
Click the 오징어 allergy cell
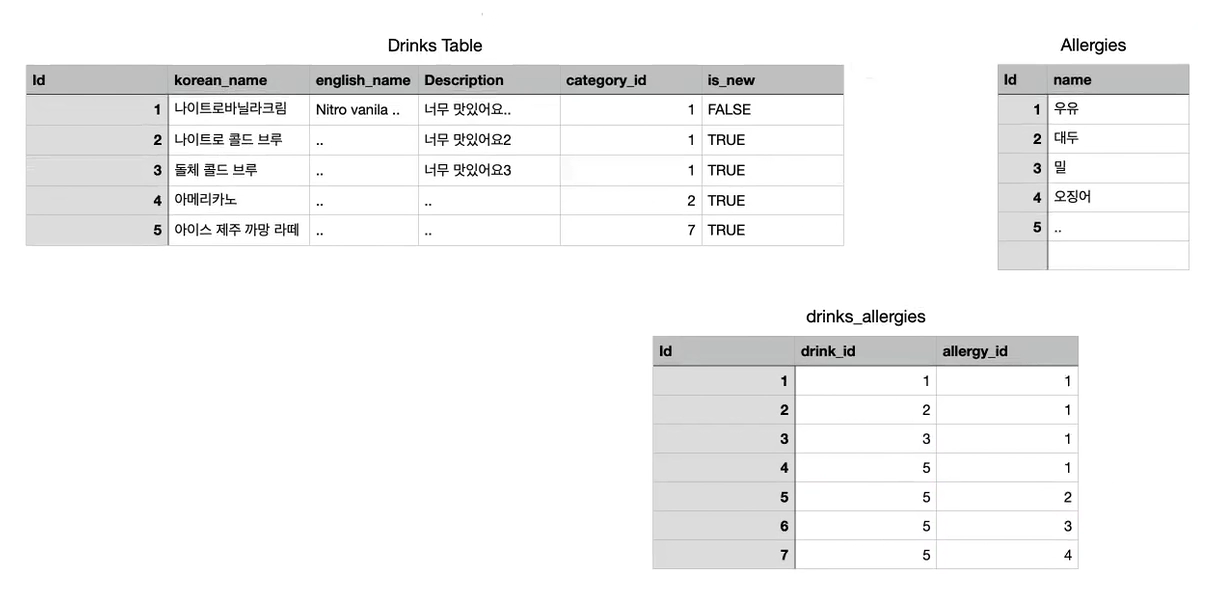tap(1118, 198)
